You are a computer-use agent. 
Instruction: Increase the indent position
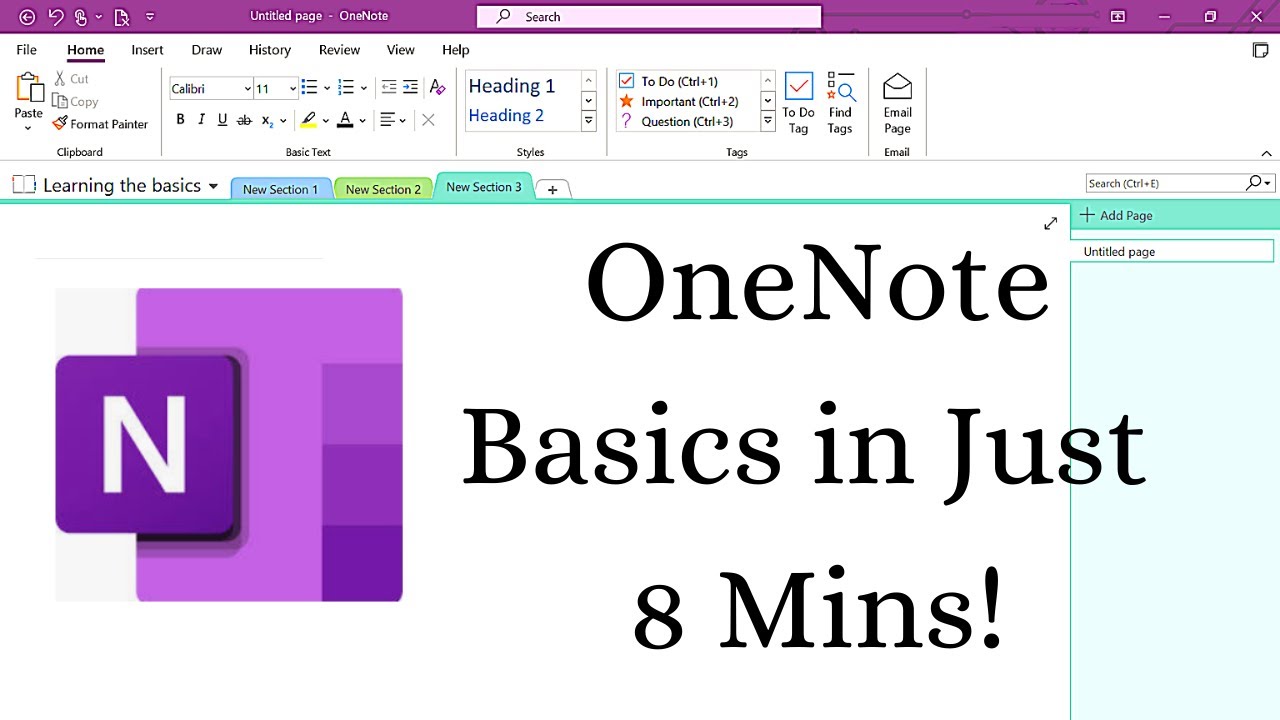coord(410,88)
